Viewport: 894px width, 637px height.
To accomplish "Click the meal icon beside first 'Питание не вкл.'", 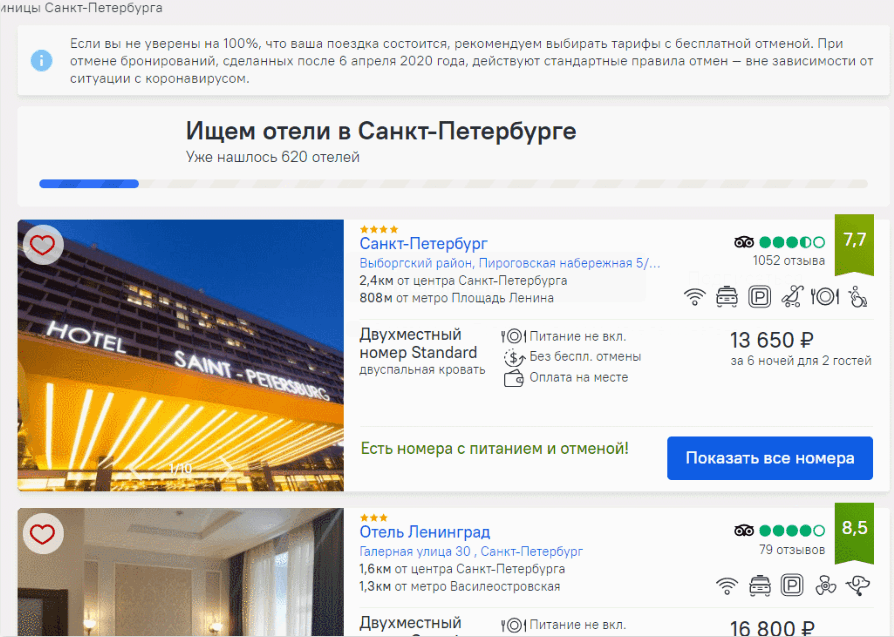I will click(x=513, y=336).
